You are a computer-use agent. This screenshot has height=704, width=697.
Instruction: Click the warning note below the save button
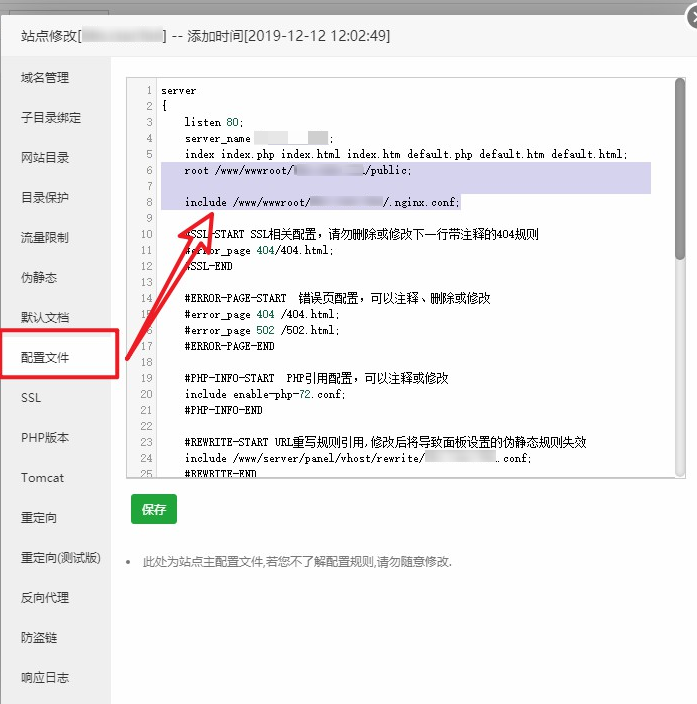click(297, 562)
